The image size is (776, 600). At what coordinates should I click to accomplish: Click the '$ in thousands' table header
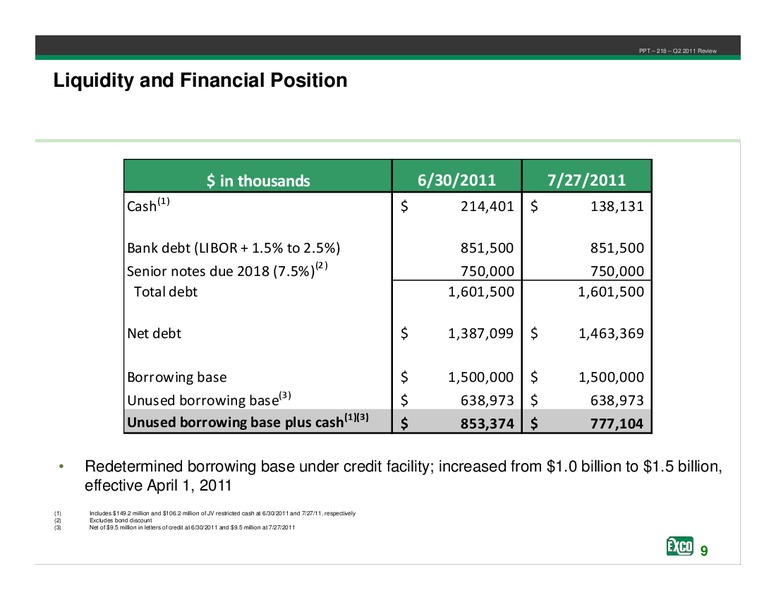258,181
